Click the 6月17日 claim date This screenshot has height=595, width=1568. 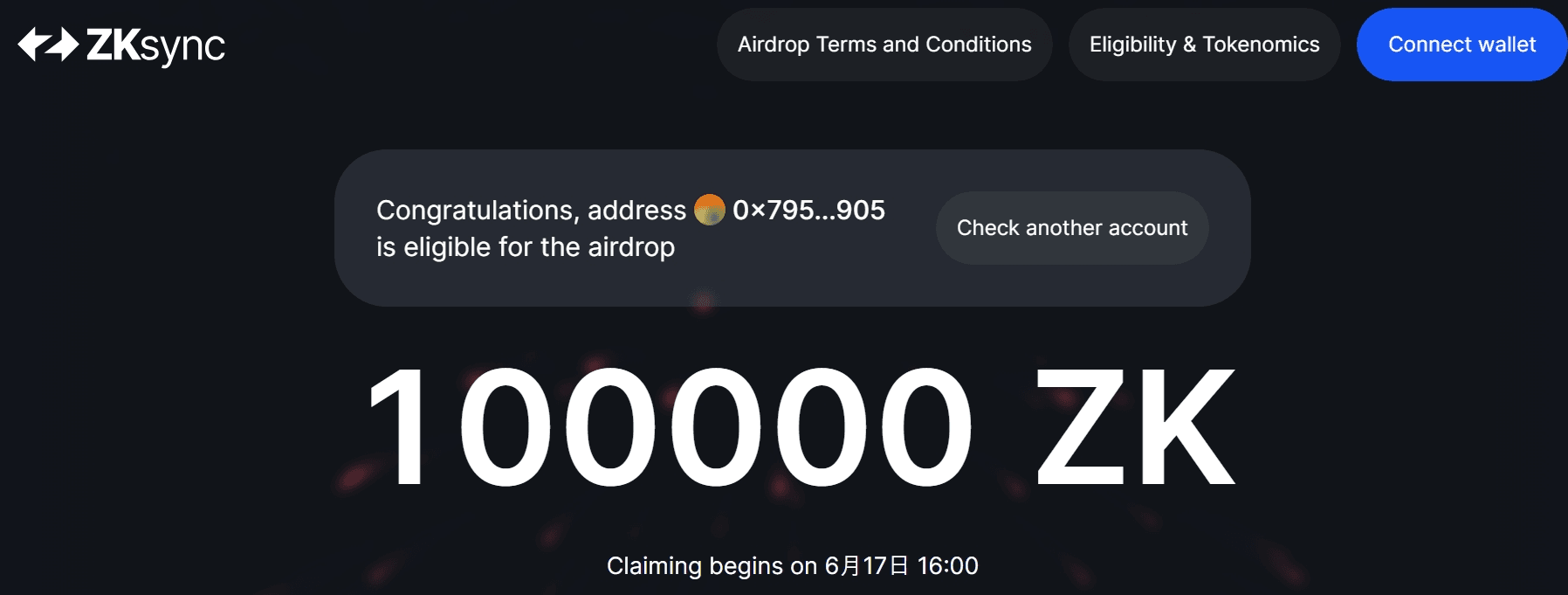(867, 566)
